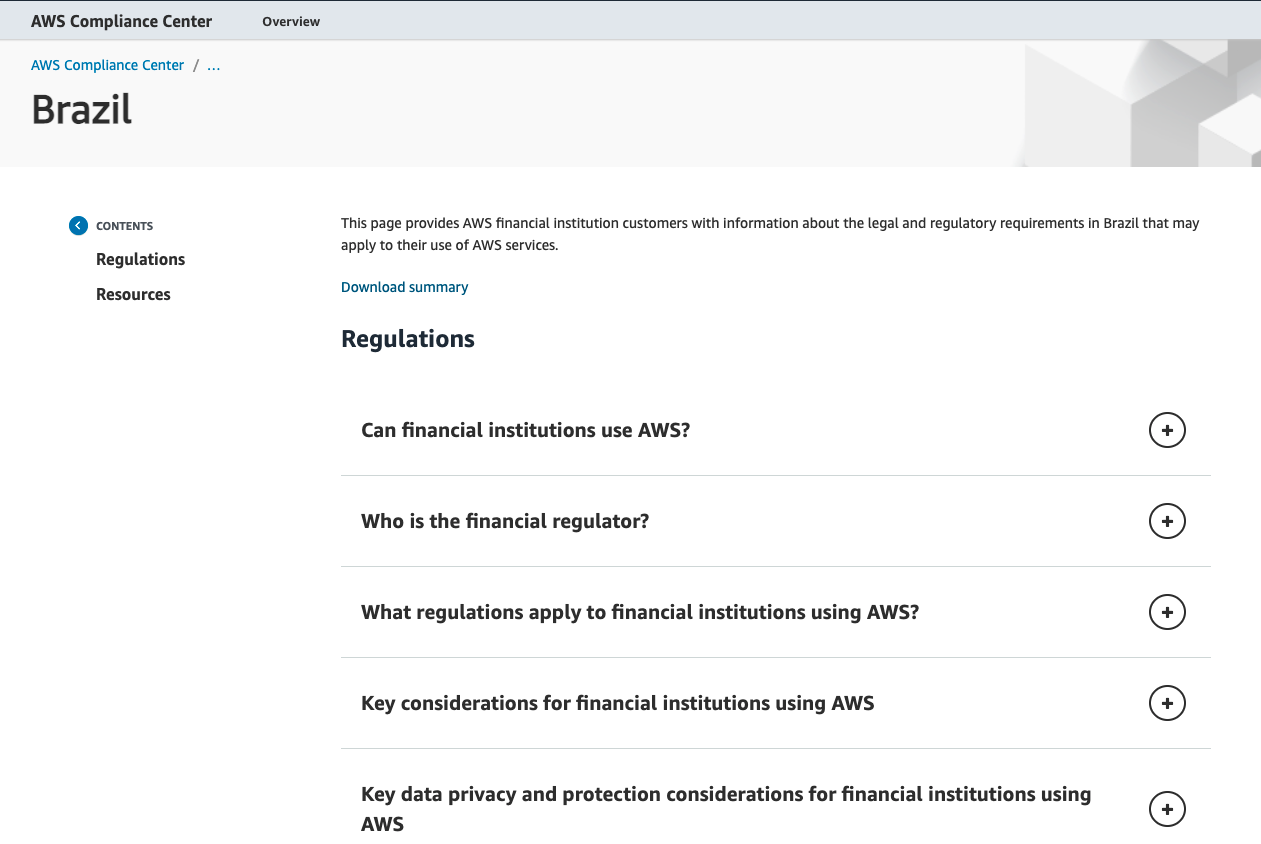Click "What regulations apply to financial institutions" heading

640,612
